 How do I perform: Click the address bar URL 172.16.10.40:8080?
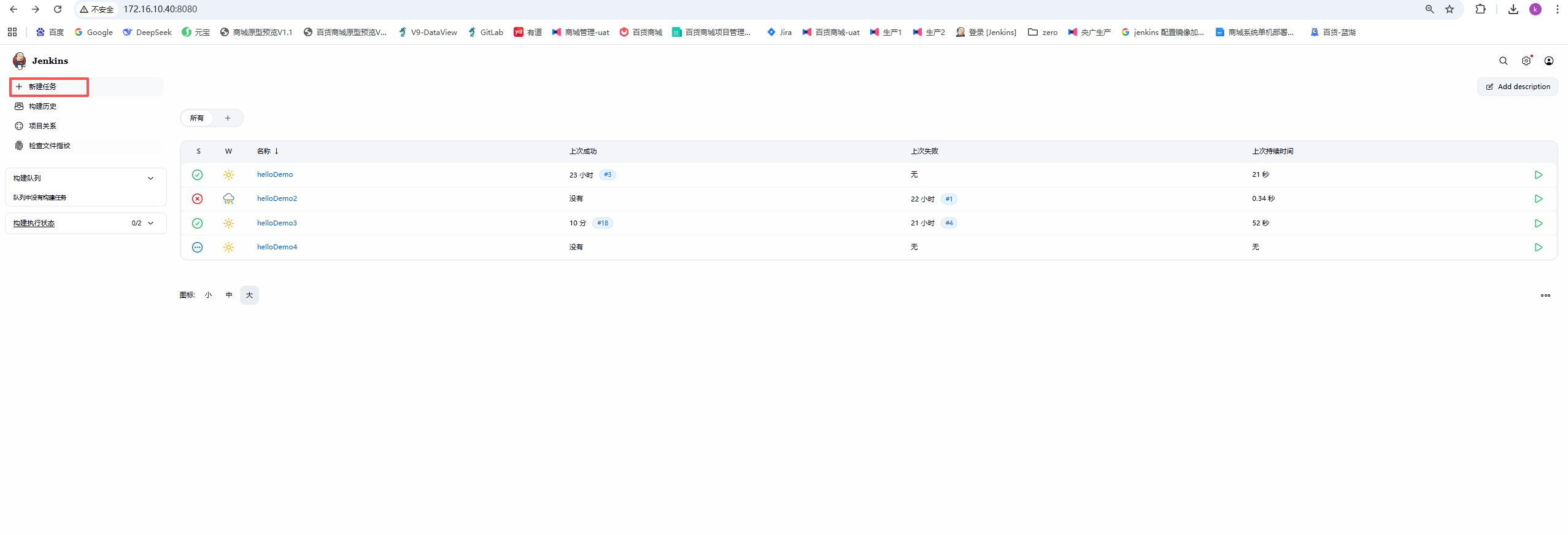point(160,9)
